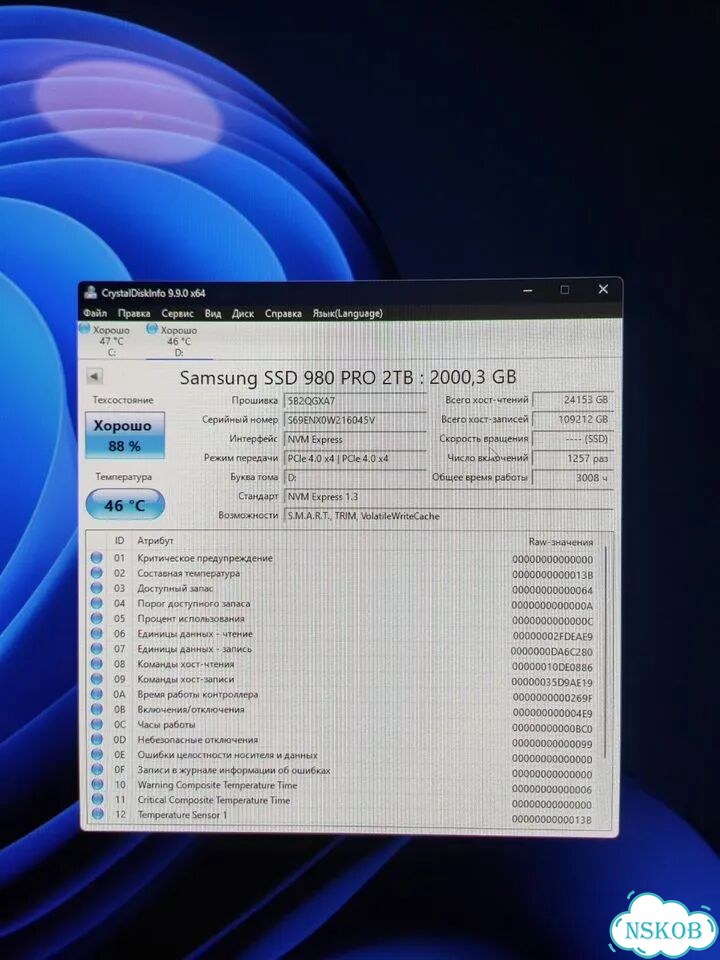Click the Всего хост-чтений 24153 GB value
This screenshot has height=960, width=720.
[x=572, y=400]
